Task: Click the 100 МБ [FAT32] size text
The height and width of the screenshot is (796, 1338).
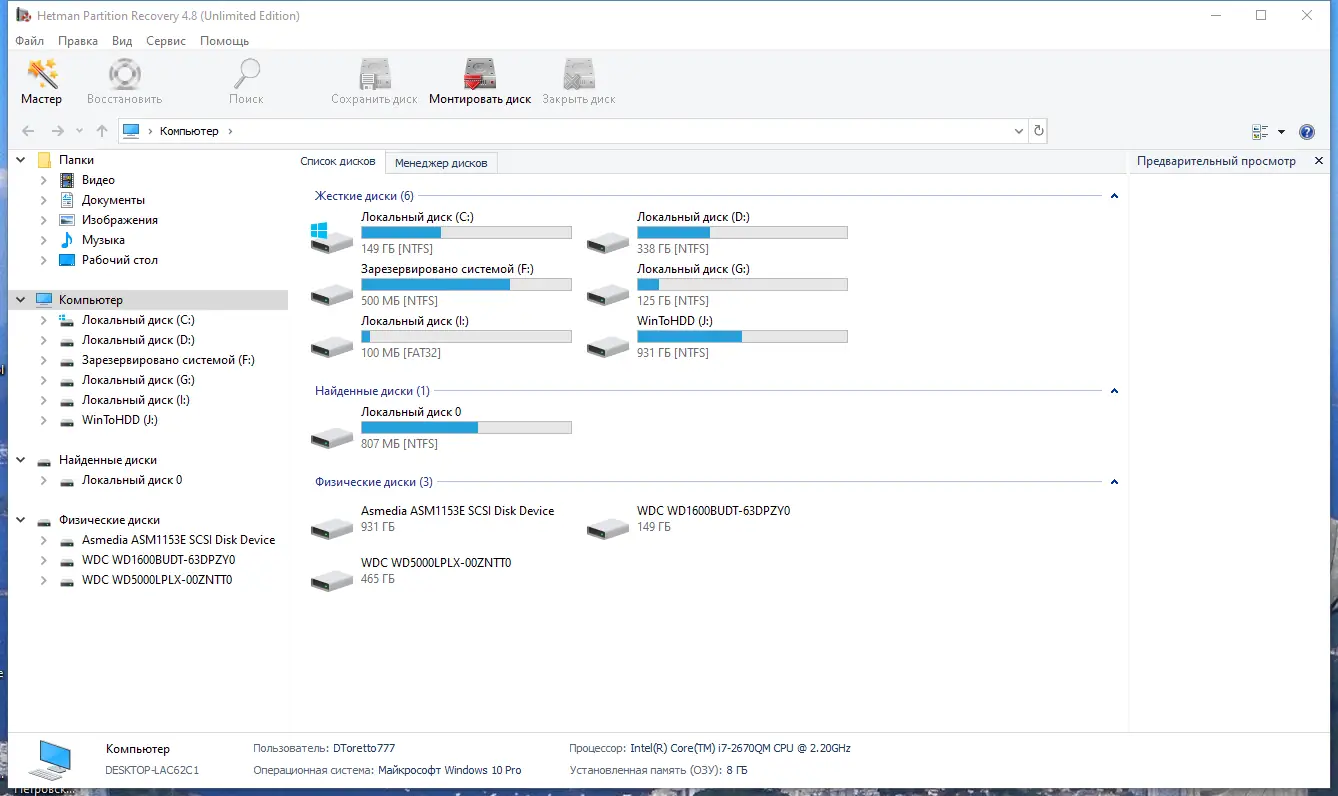Action: pos(401,353)
